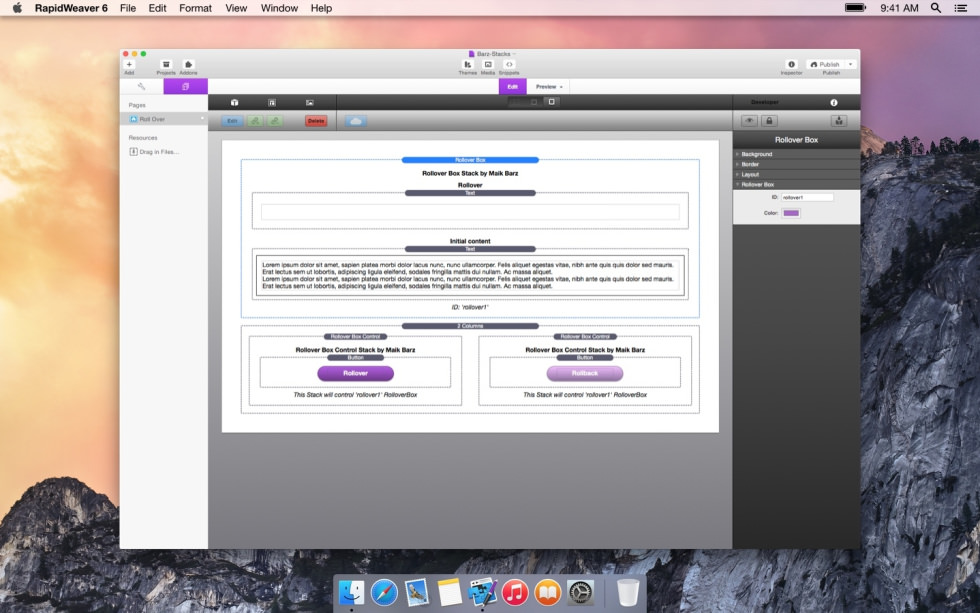This screenshot has height=613, width=980.
Task: Click the red Delete button
Action: point(316,121)
